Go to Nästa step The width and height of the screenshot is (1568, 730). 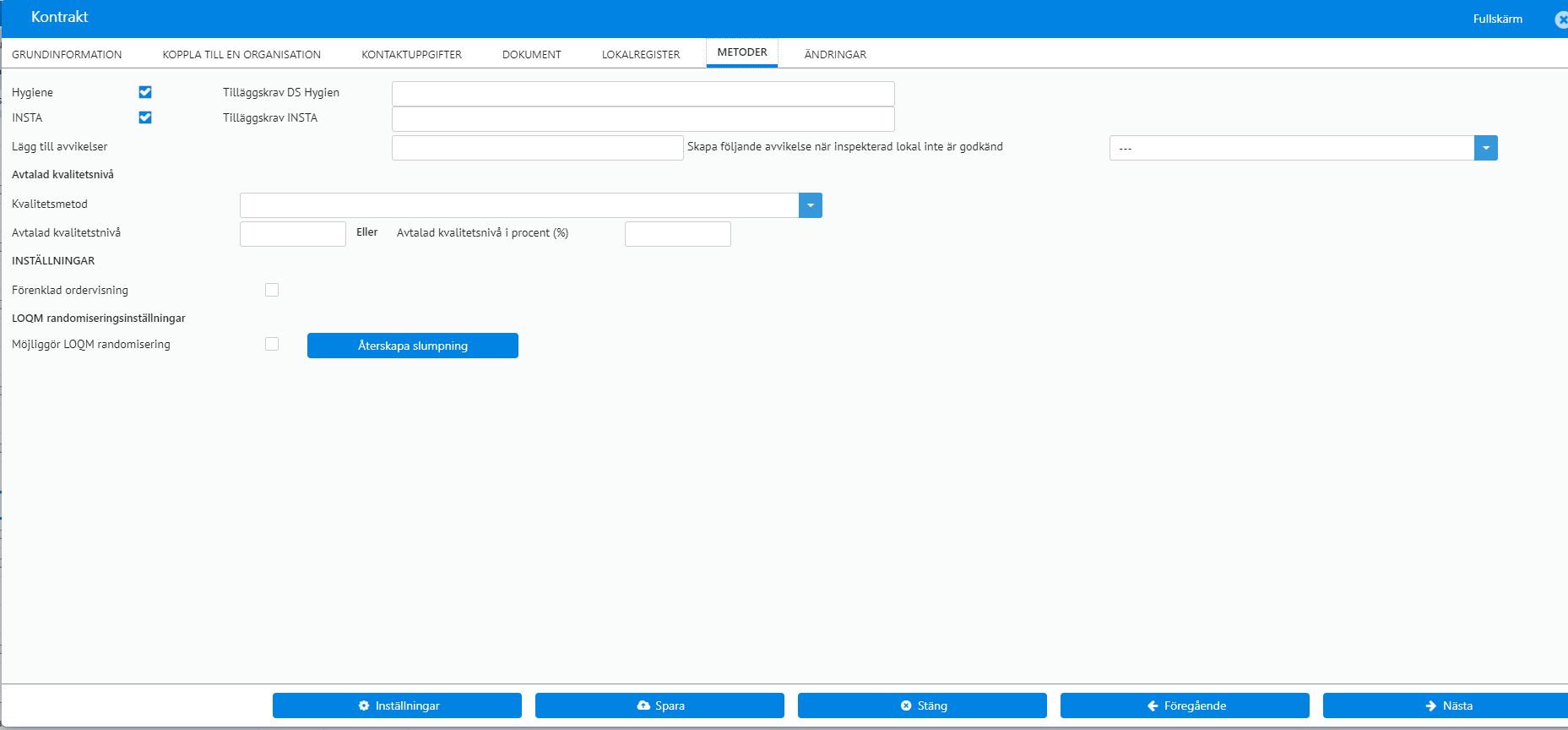1446,705
